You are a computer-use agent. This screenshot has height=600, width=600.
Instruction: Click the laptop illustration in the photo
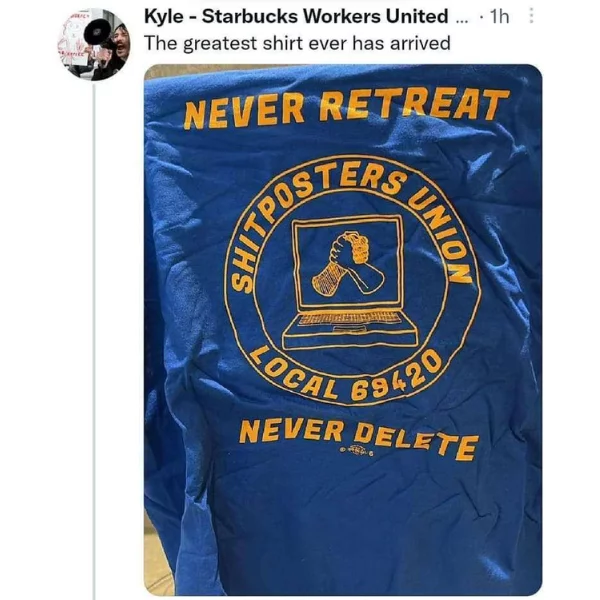point(348,282)
